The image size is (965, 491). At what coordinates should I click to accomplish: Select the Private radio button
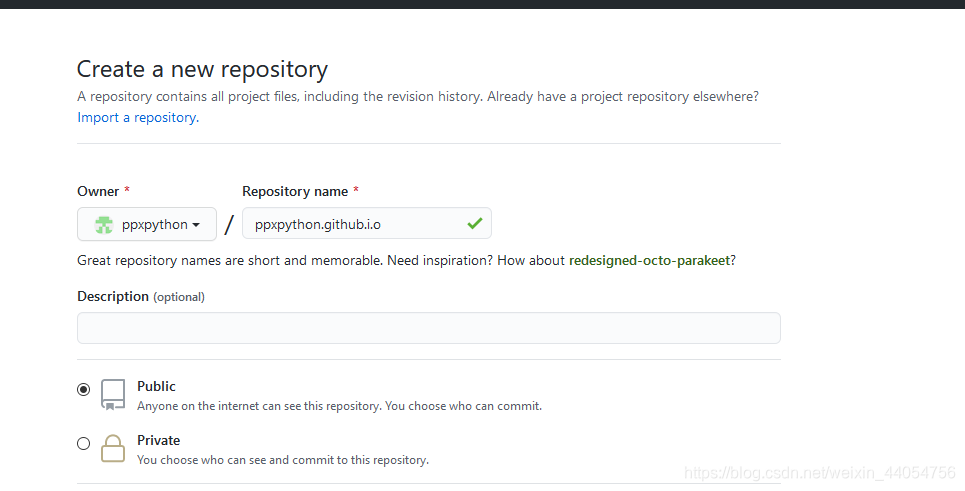pyautogui.click(x=84, y=444)
